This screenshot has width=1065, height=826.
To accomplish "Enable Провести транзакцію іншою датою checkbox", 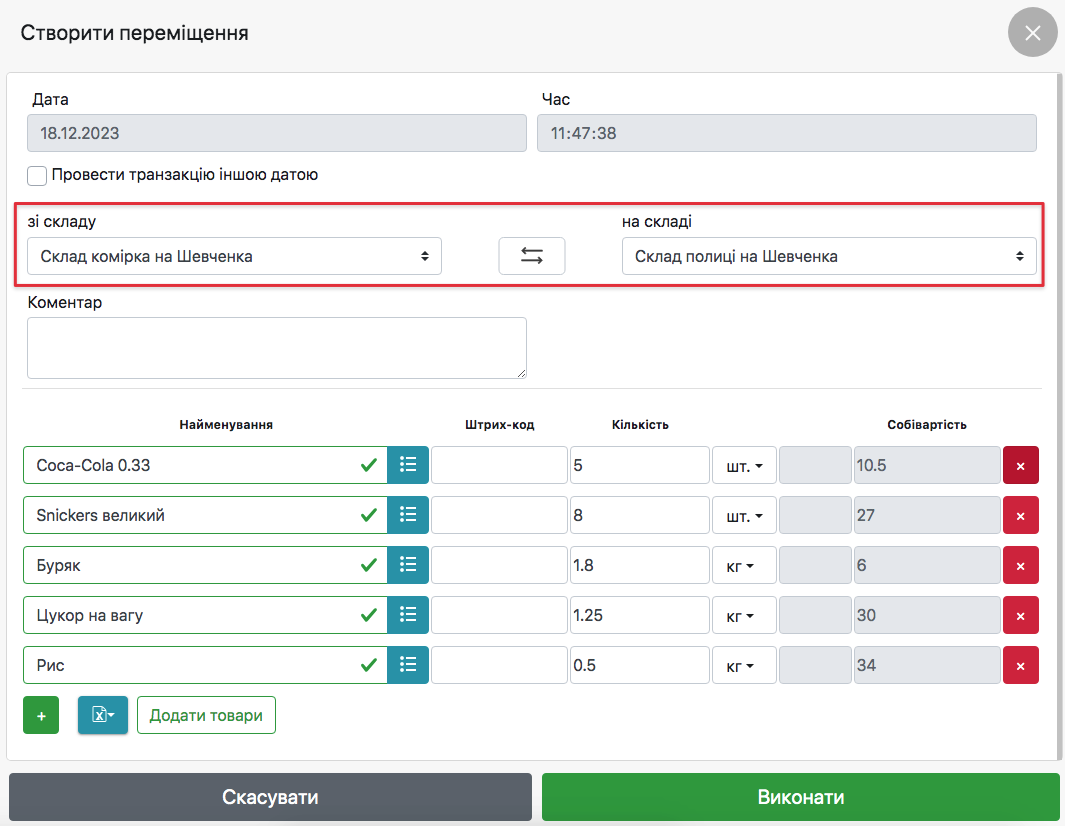I will pyautogui.click(x=37, y=176).
